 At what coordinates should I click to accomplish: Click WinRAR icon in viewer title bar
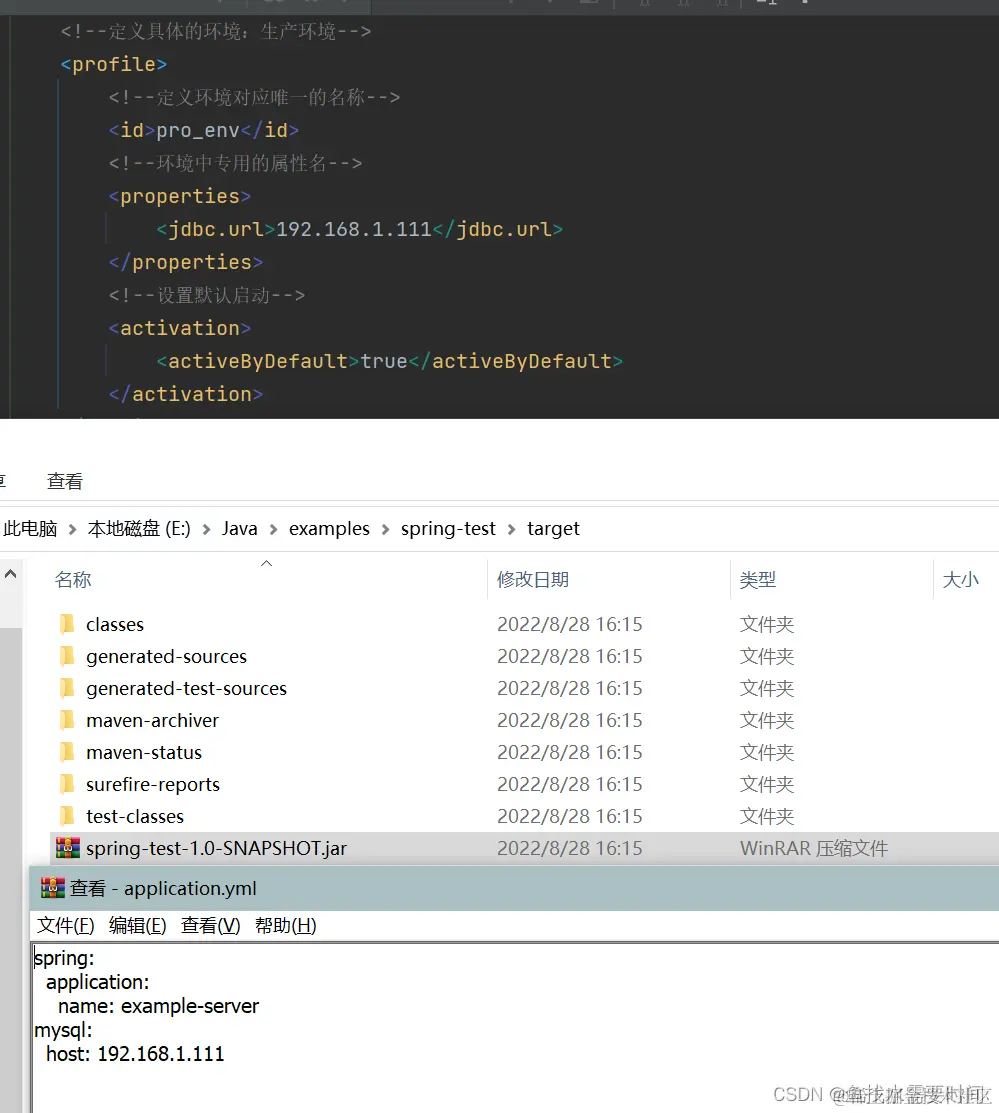point(53,888)
